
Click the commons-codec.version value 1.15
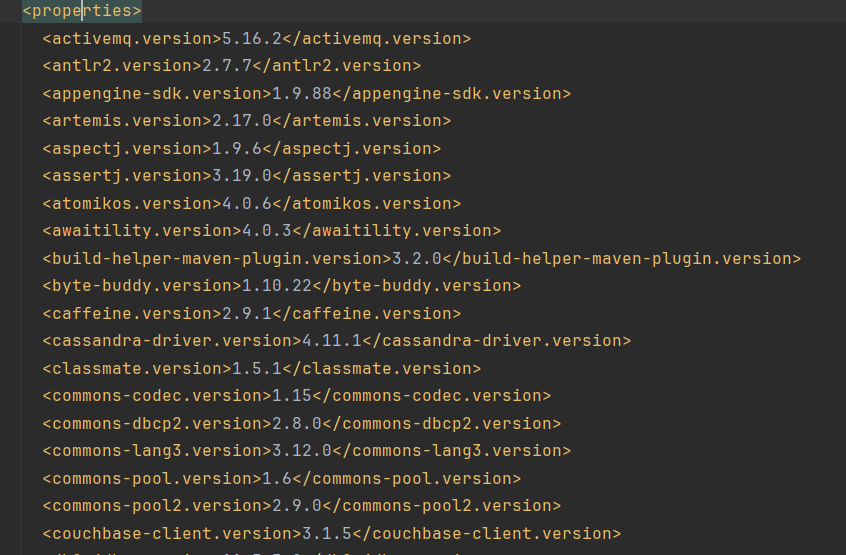pyautogui.click(x=292, y=396)
